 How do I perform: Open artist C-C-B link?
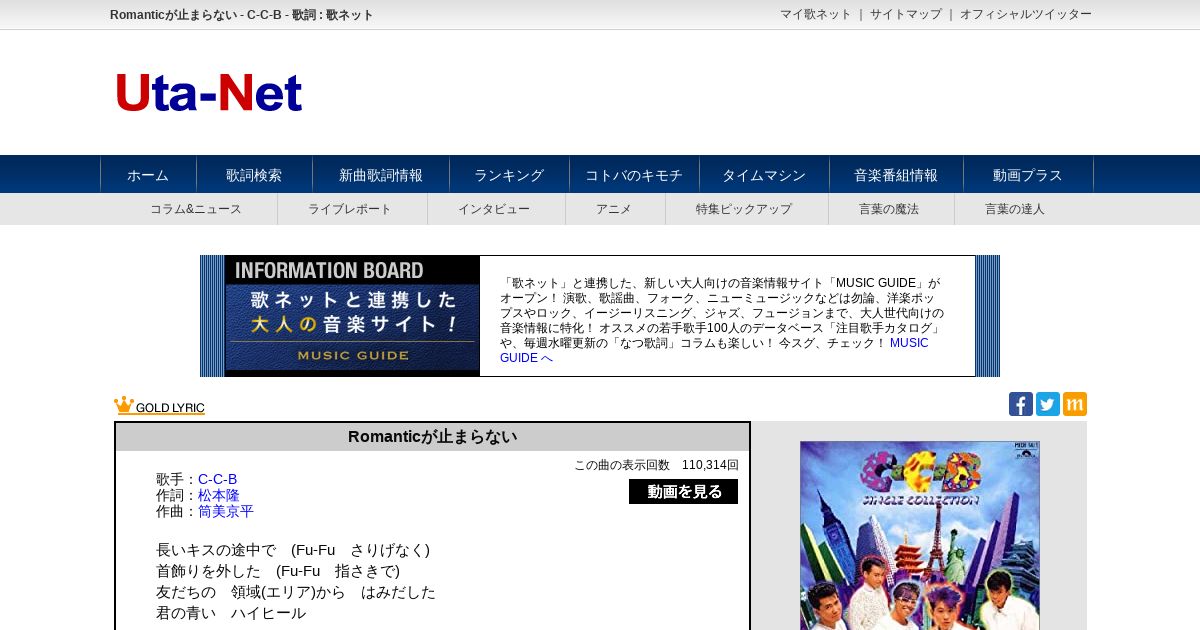tap(218, 479)
